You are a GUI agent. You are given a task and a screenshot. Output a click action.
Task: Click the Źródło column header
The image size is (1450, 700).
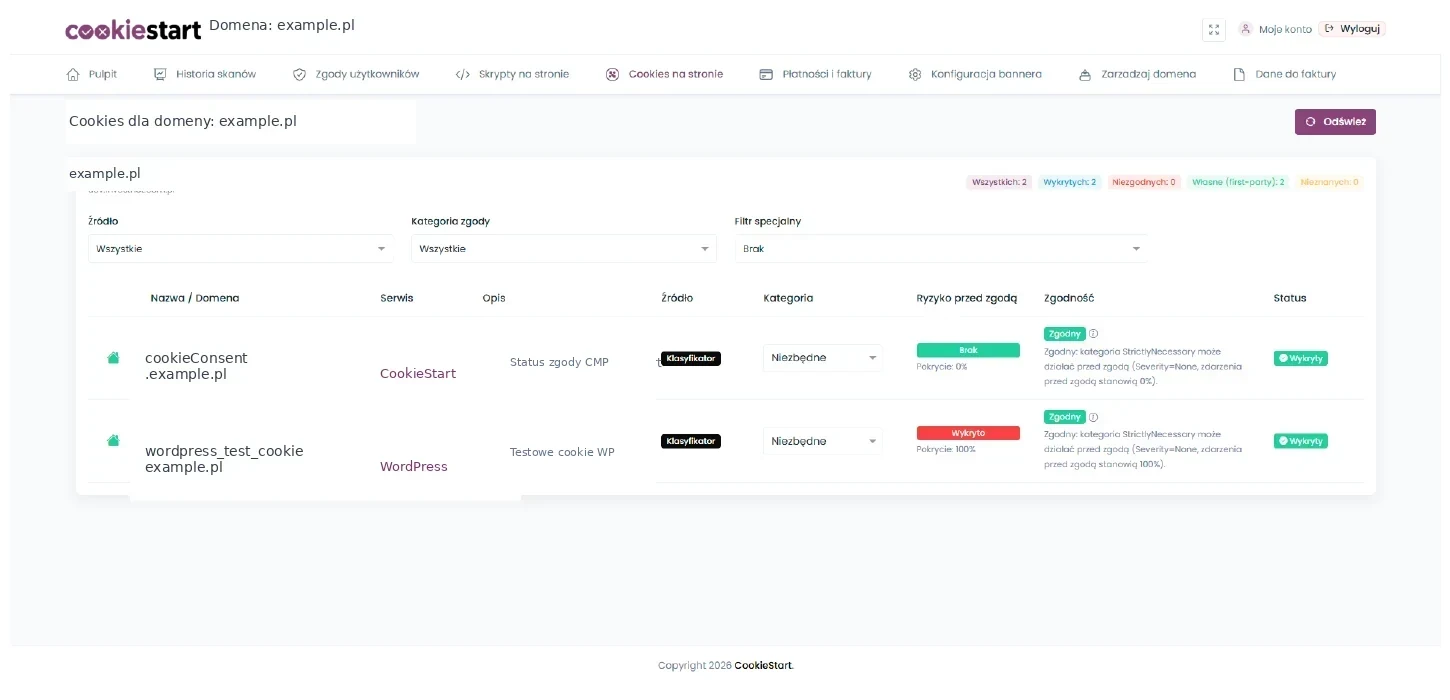point(677,298)
